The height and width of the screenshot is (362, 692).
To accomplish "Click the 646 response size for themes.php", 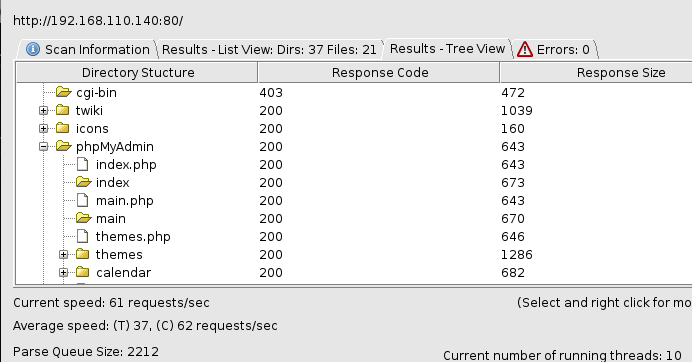I will click(x=513, y=237).
